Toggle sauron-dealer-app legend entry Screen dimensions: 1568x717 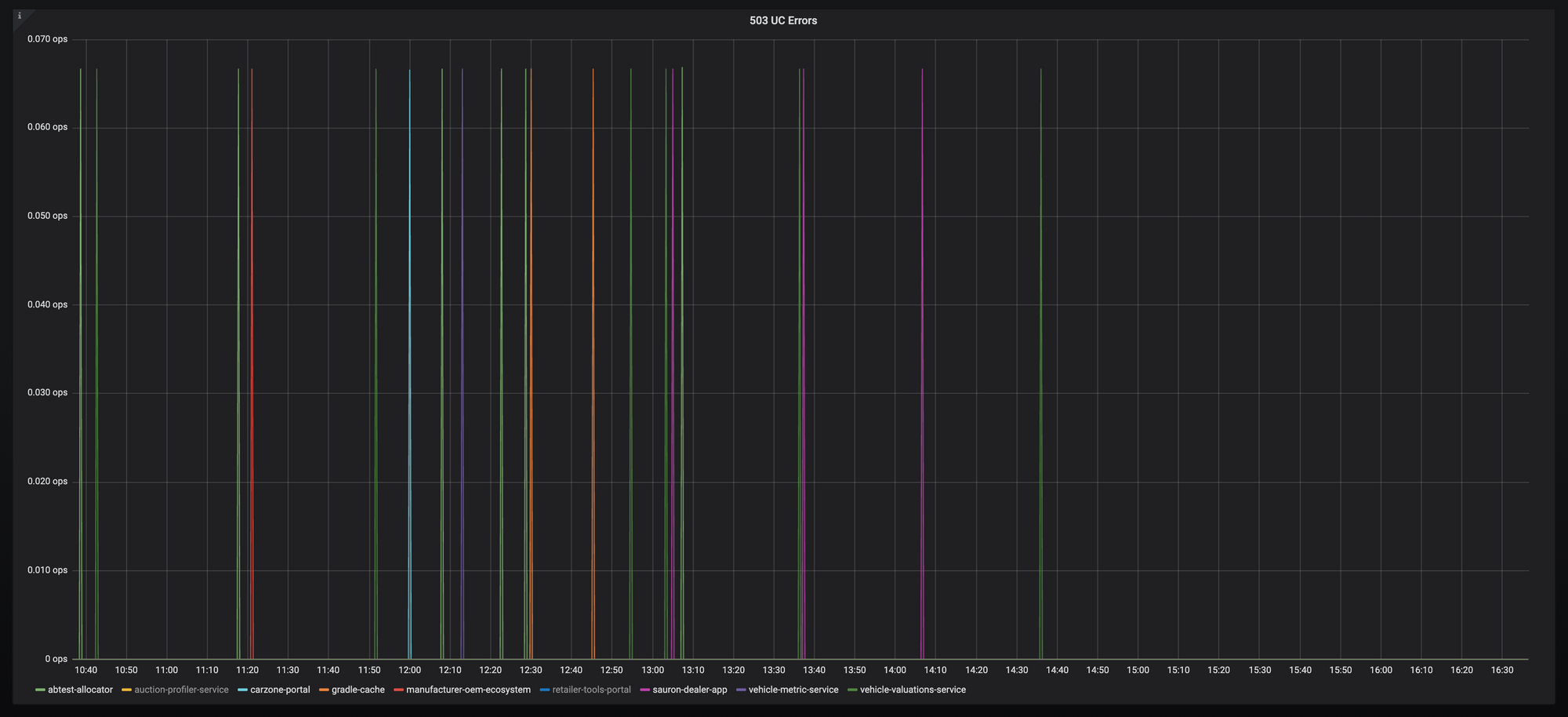tap(689, 690)
